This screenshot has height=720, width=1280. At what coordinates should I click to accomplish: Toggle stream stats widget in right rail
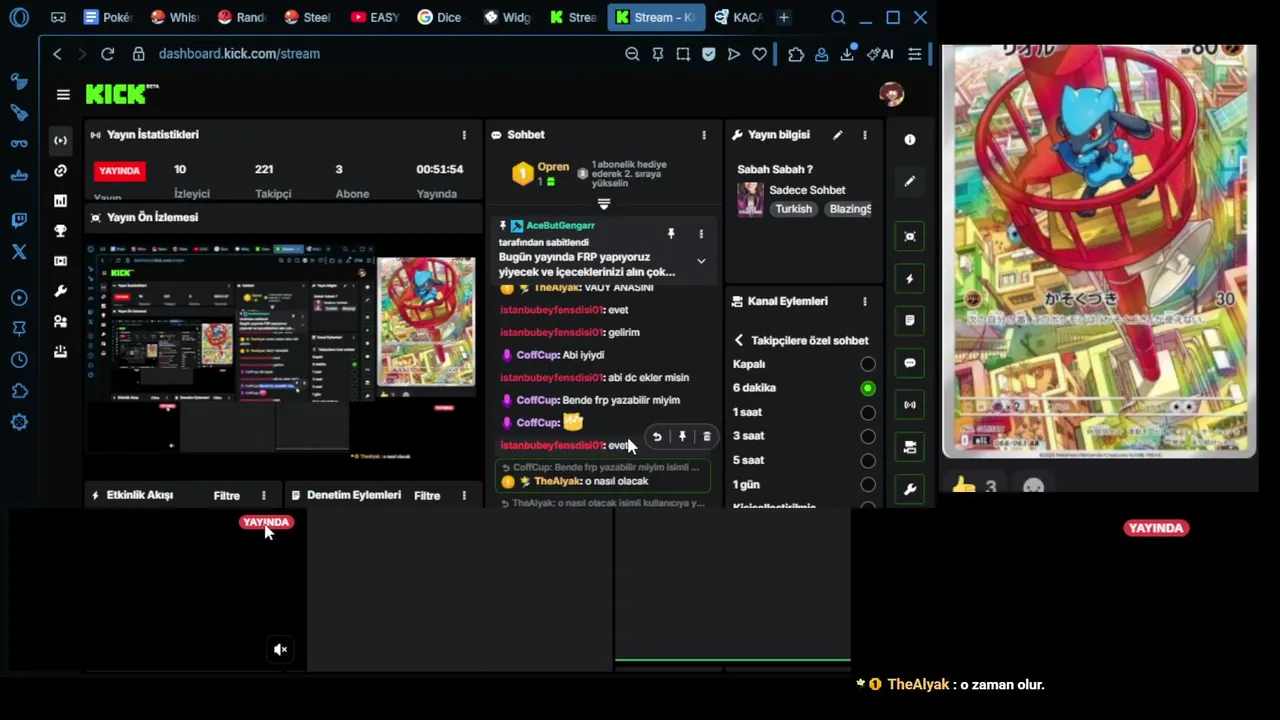pyautogui.click(x=910, y=405)
